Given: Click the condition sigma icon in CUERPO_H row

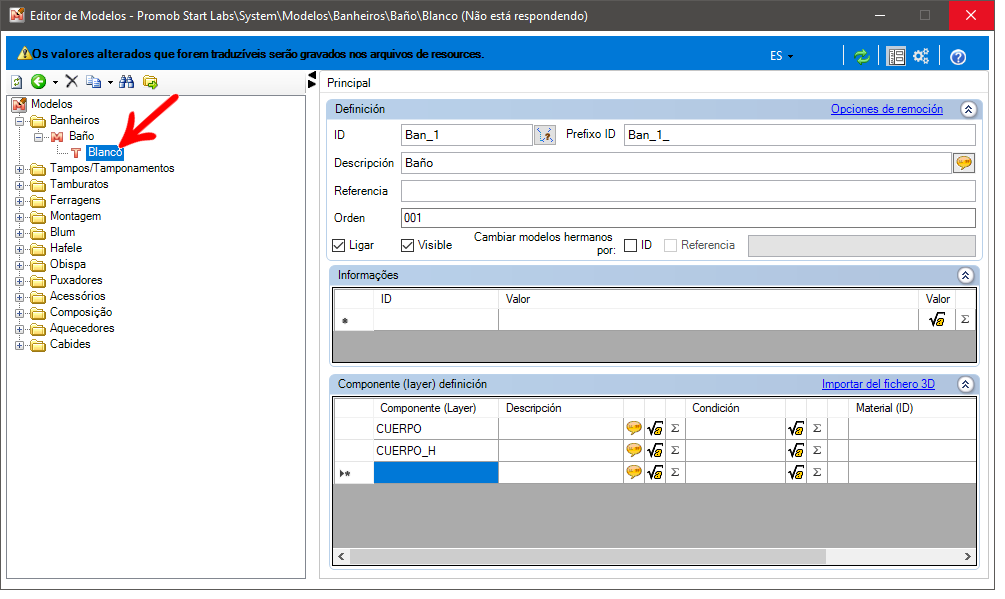Looking at the screenshot, I should (817, 450).
